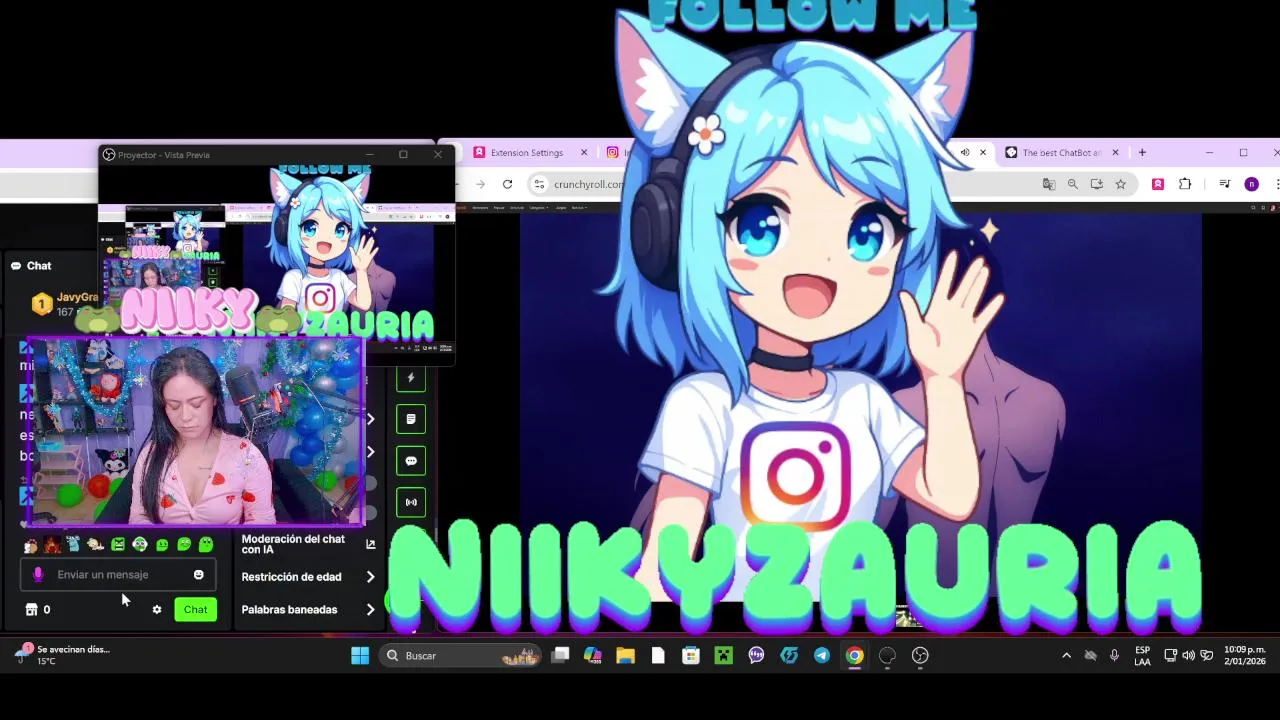Click the Buscar taskbar search box
The width and height of the screenshot is (1280, 720).
click(x=462, y=656)
